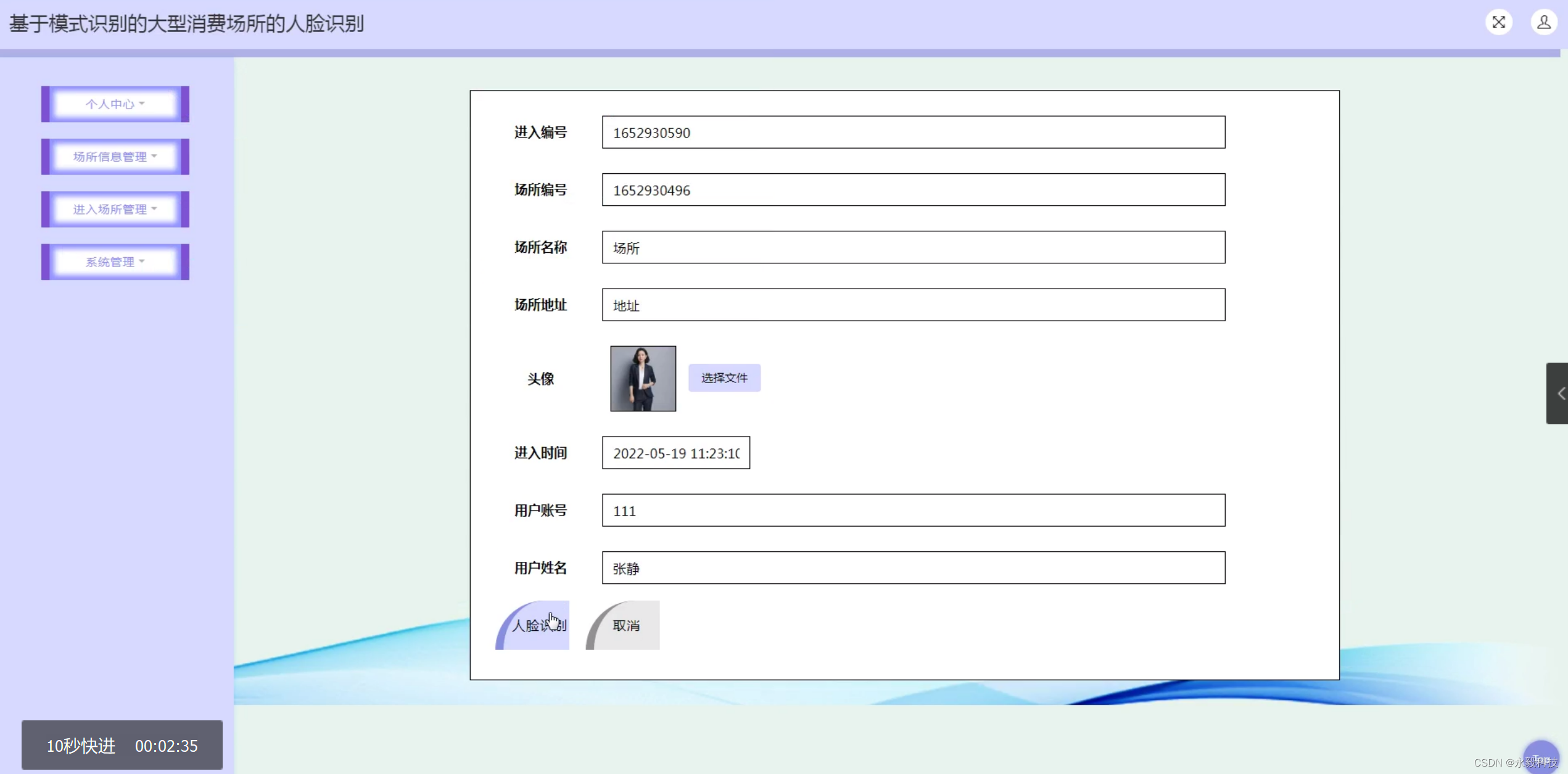Screen dimensions: 1568x774
Task: Open the 进入时间 date-time picker field
Action: click(x=675, y=453)
